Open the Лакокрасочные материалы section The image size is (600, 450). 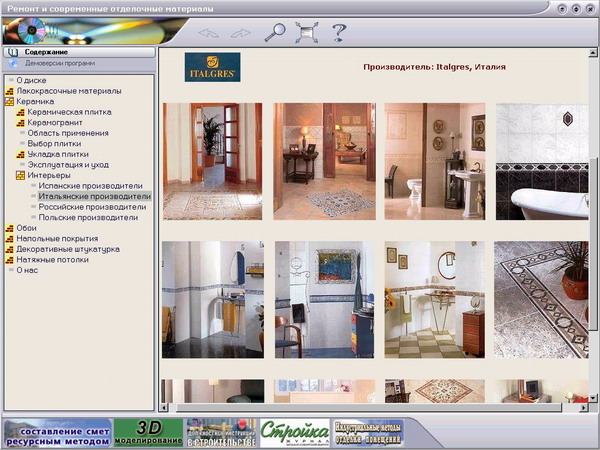pyautogui.click(x=69, y=91)
